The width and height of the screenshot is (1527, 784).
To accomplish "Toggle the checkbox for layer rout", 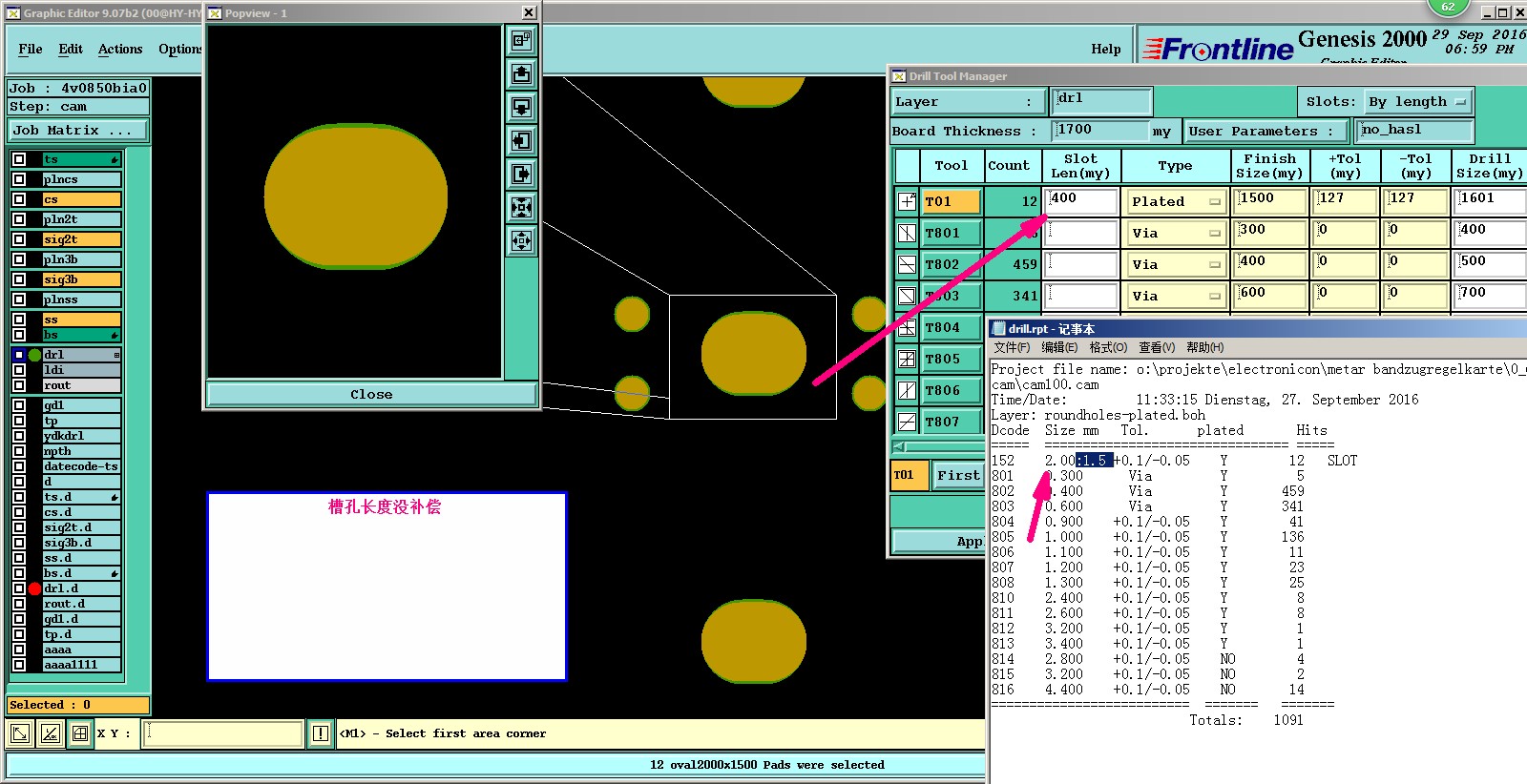I will 19,385.
